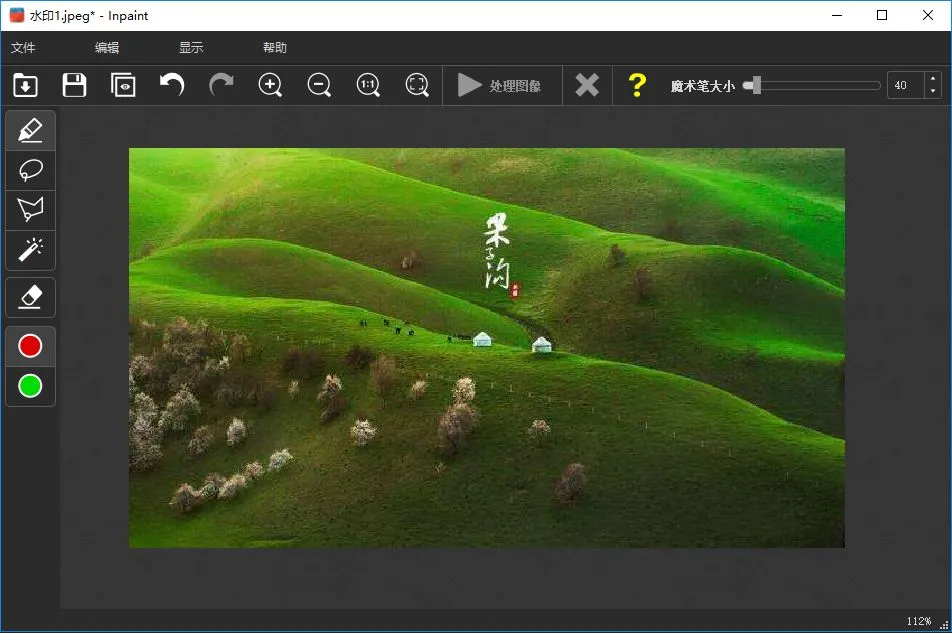Activate the magic wand tool
The width and height of the screenshot is (952, 633).
(30, 249)
